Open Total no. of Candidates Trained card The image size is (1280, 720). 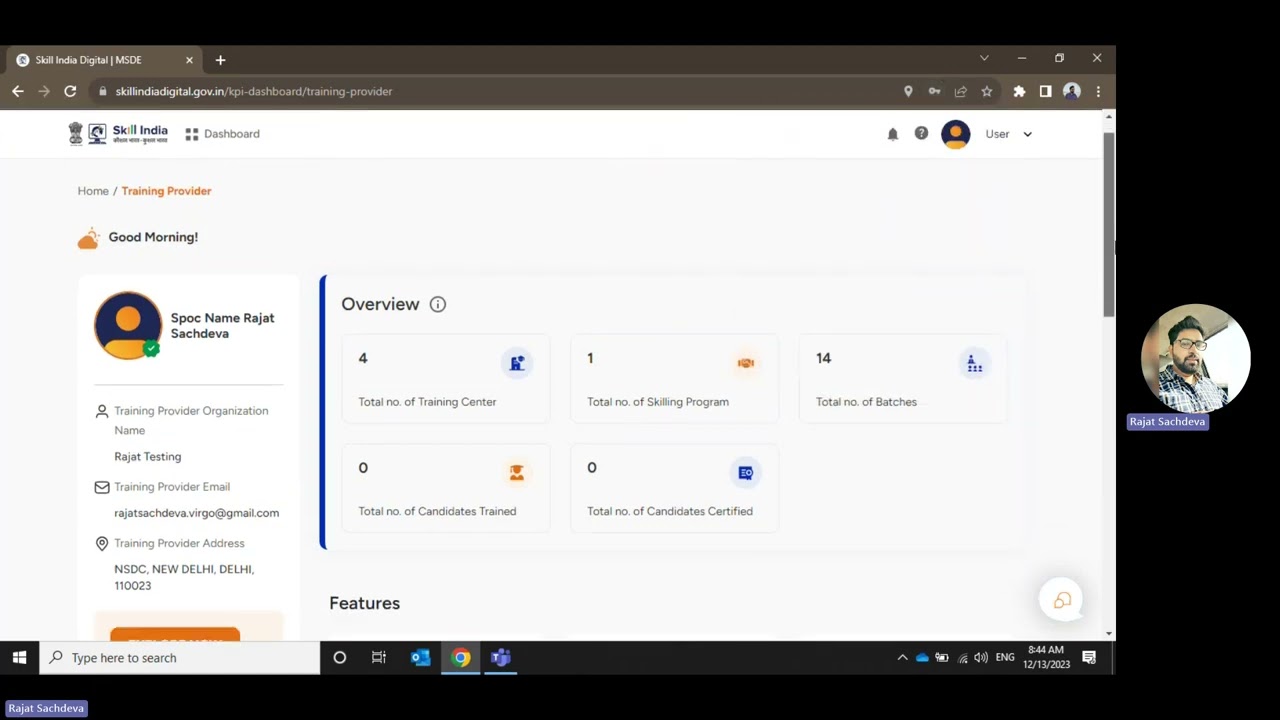coord(446,488)
